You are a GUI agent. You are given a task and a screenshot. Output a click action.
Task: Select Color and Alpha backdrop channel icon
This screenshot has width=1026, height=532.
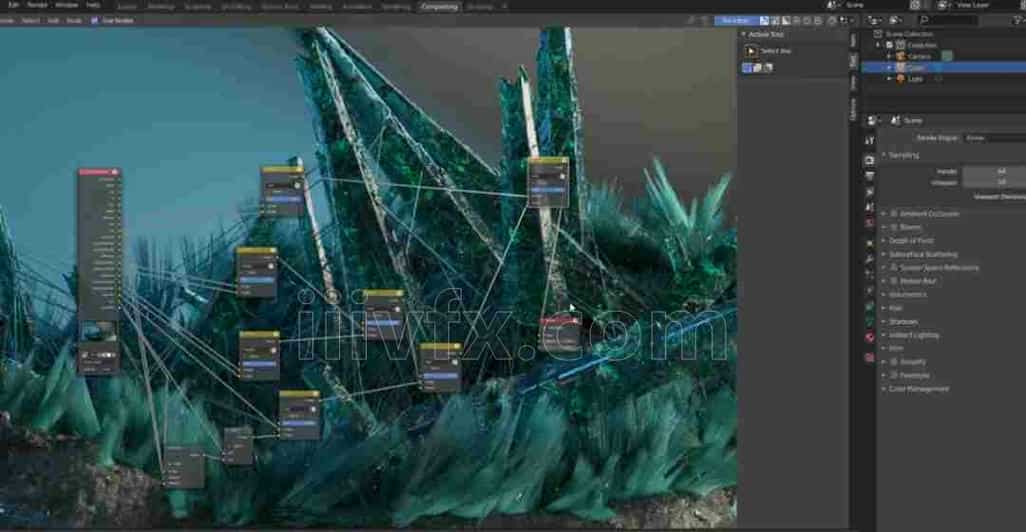click(x=764, y=21)
